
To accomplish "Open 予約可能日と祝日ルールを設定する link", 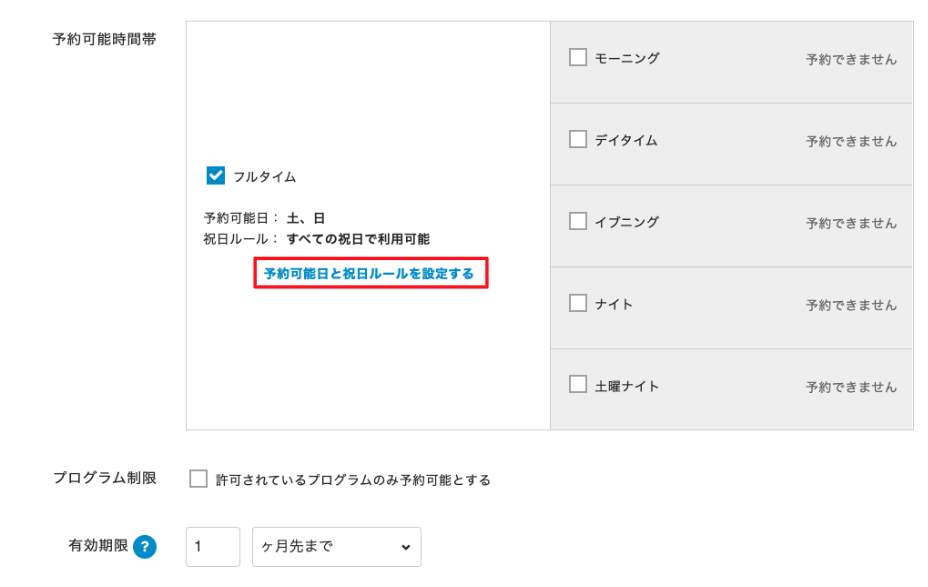I will pos(369,273).
